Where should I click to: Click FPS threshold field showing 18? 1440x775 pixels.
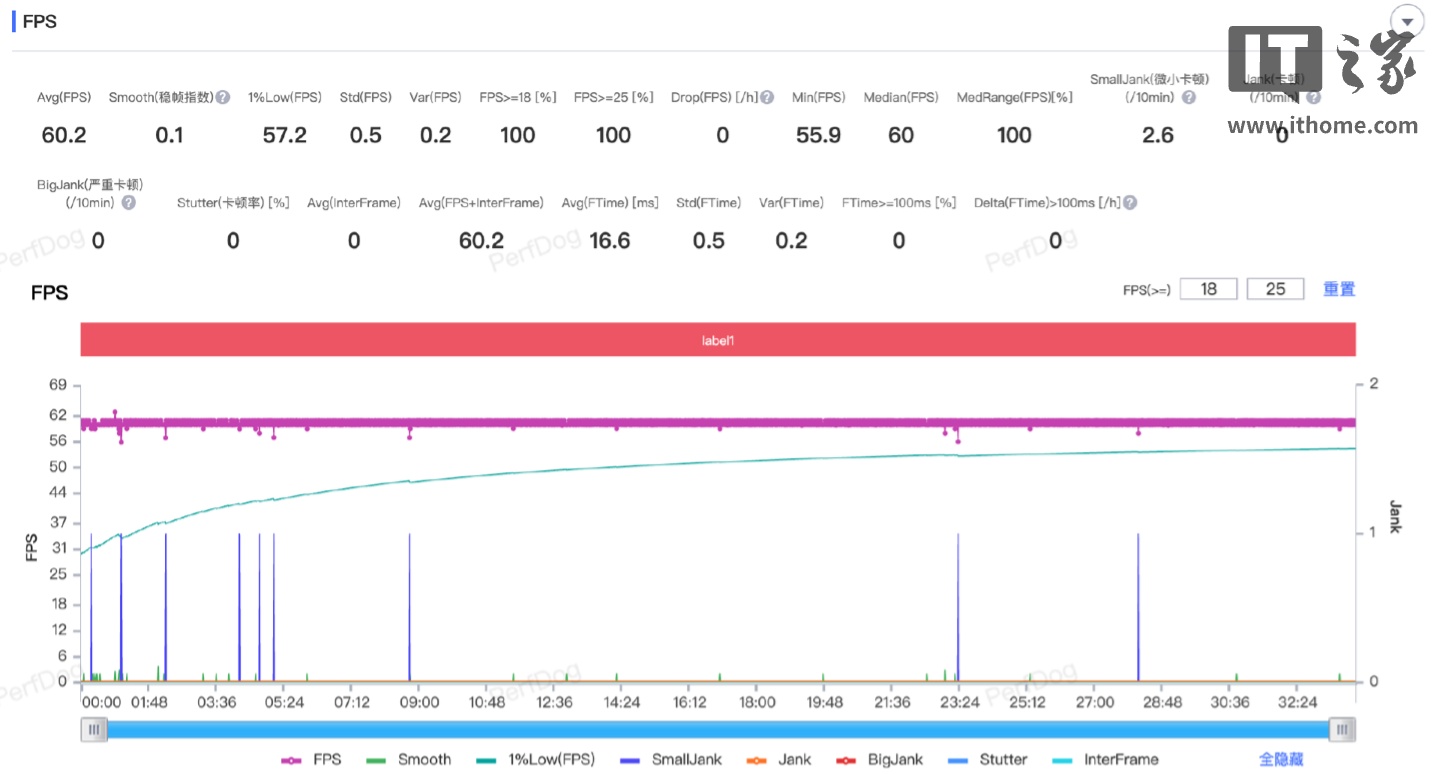pos(1208,289)
